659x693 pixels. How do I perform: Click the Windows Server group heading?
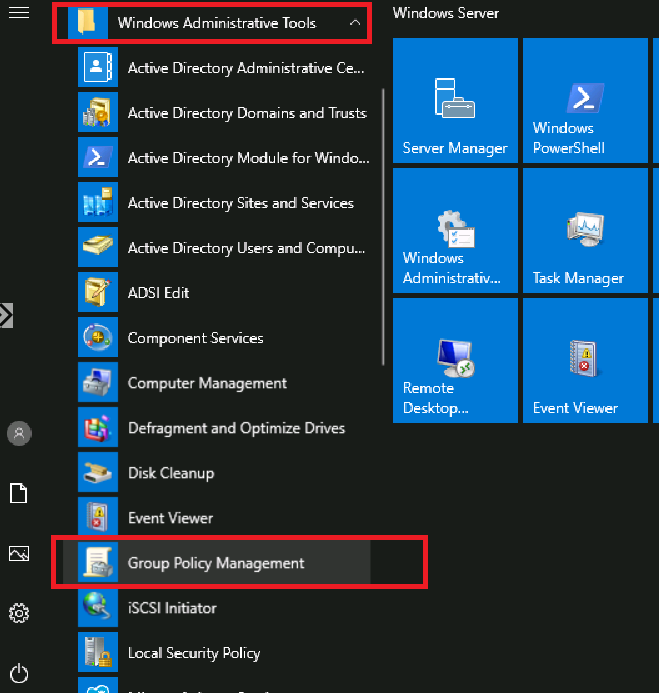point(446,13)
